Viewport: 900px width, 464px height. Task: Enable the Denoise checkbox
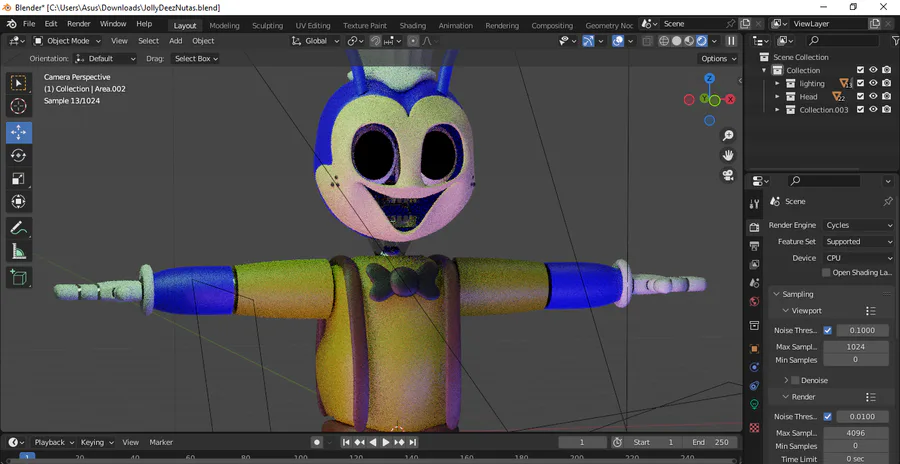coord(795,380)
